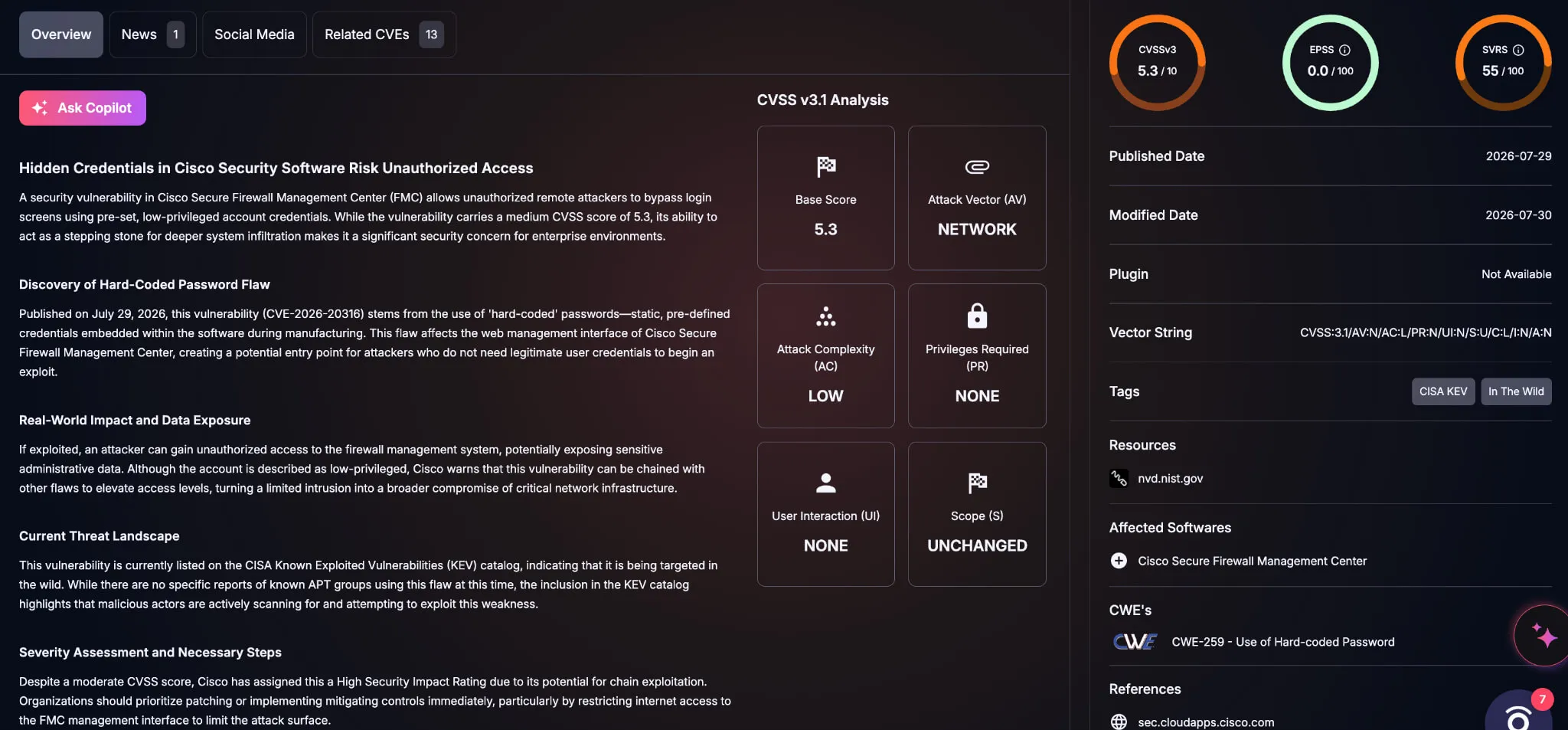Viewport: 1568px width, 730px height.
Task: Click the In The Wild tag
Action: tap(1516, 391)
